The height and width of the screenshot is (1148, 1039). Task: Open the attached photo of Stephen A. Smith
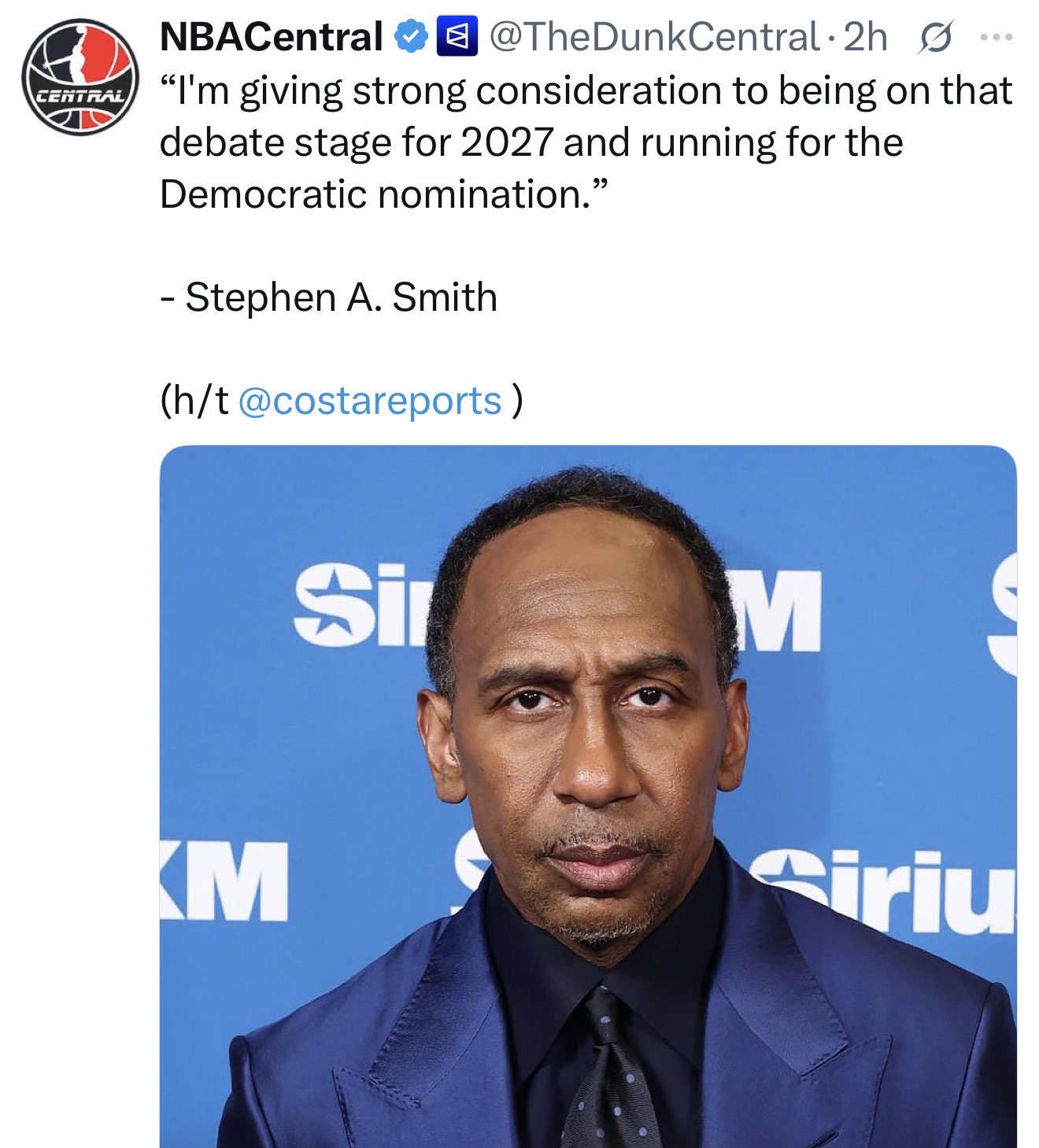point(588,796)
